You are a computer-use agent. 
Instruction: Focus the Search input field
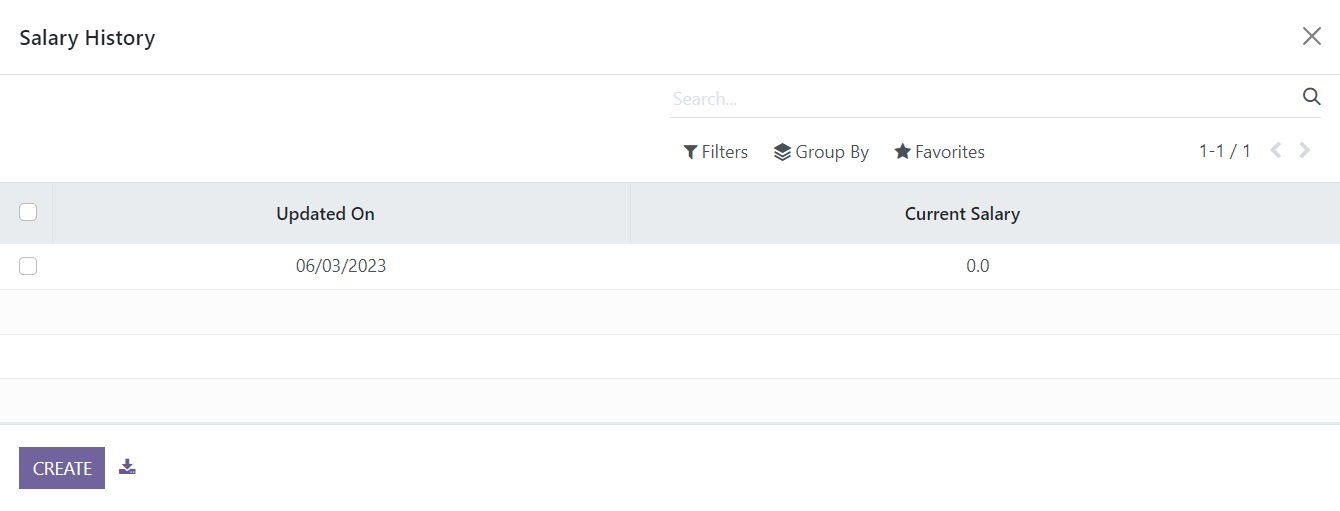pos(984,99)
